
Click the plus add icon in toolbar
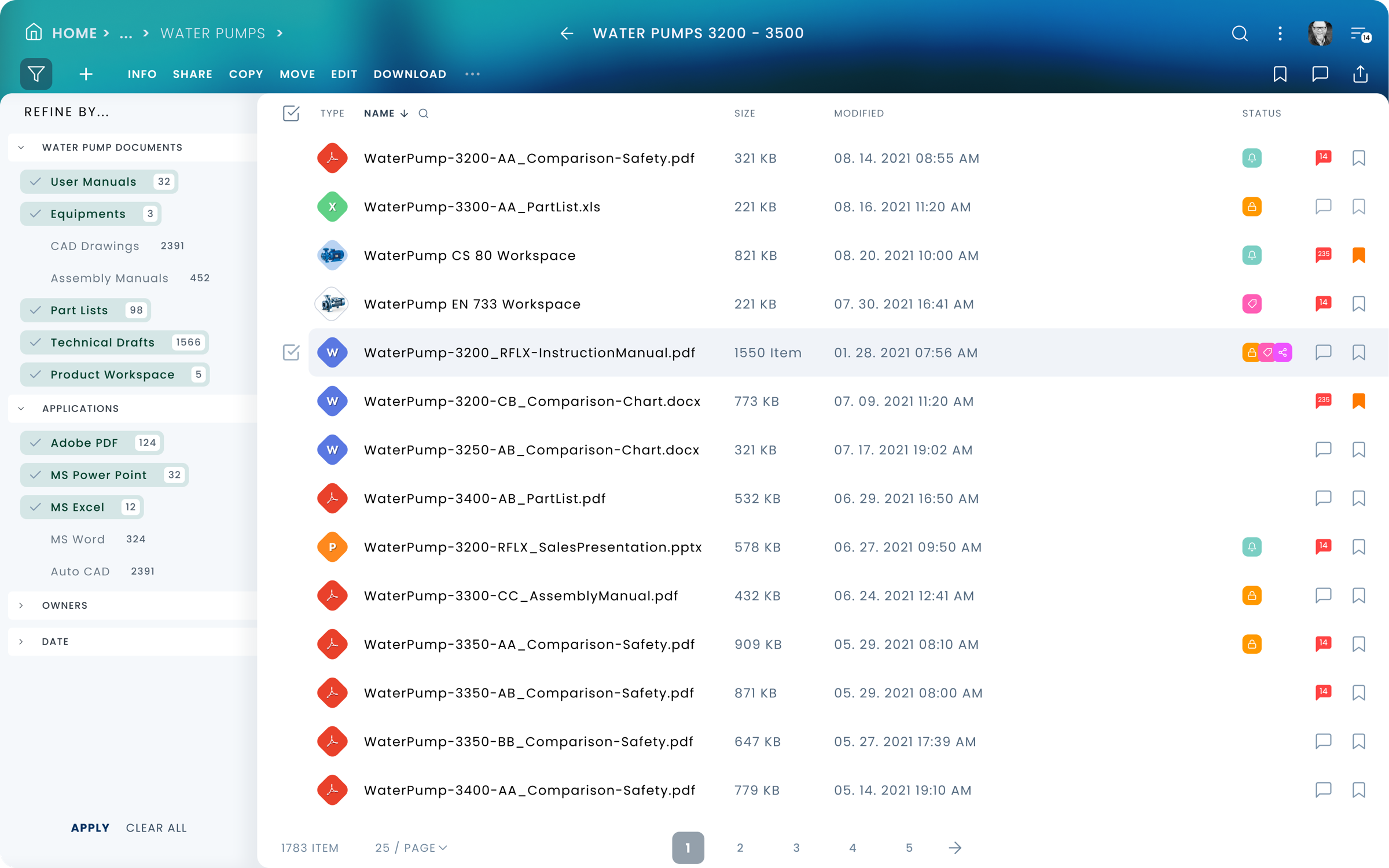pos(86,74)
